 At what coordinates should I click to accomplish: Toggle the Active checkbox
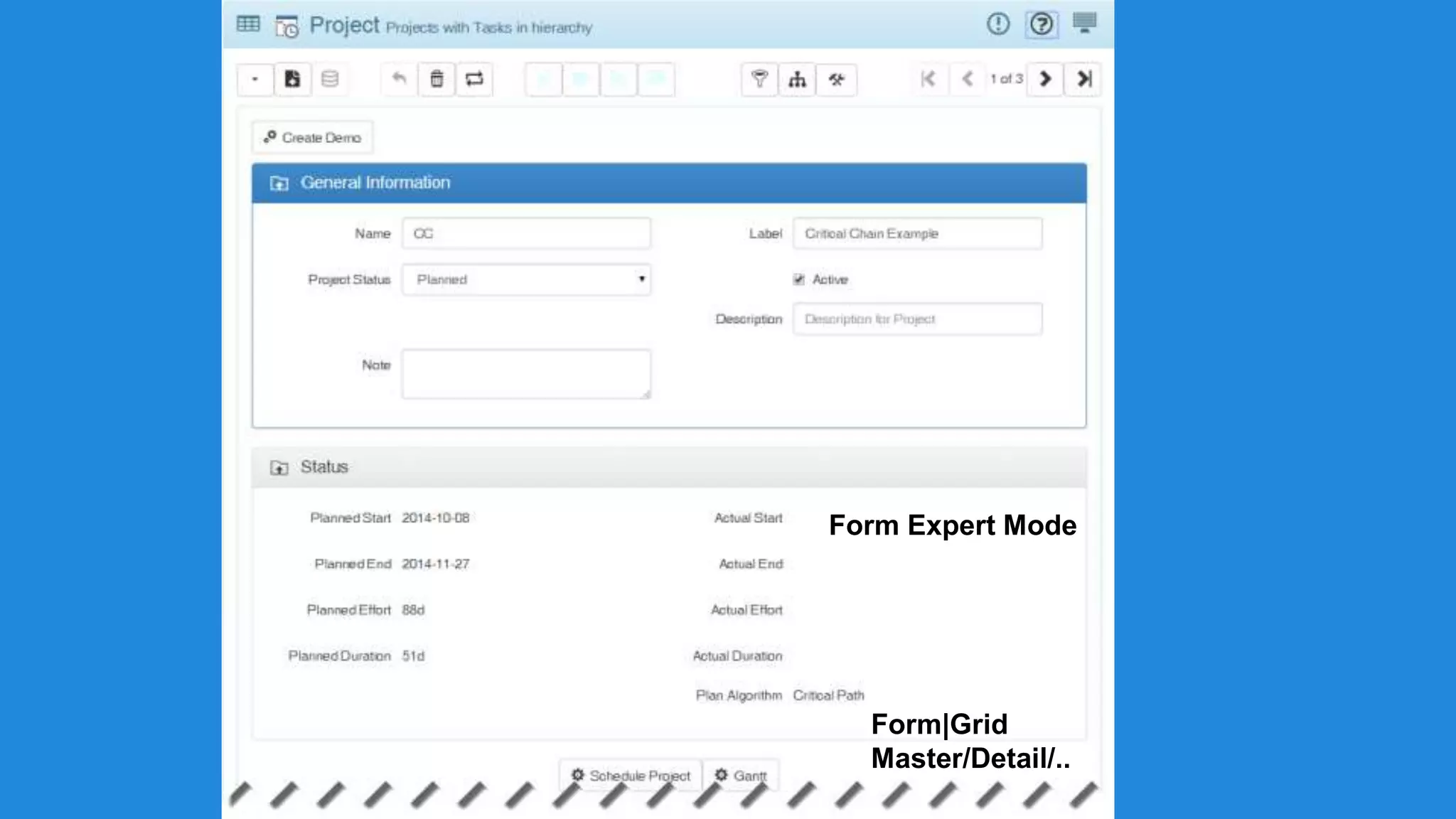tap(799, 279)
